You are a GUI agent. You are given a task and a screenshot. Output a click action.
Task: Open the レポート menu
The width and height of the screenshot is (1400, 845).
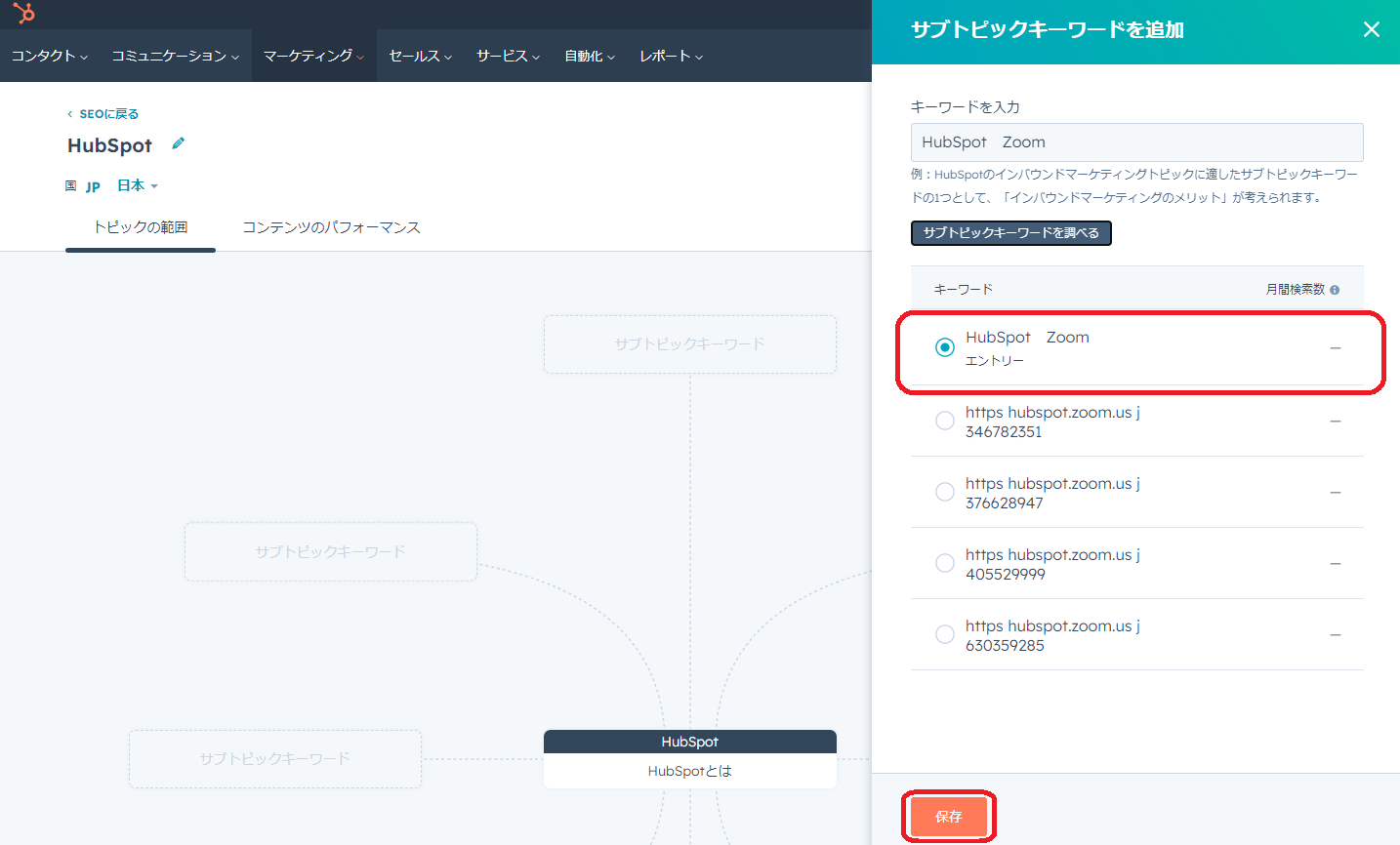tap(671, 56)
